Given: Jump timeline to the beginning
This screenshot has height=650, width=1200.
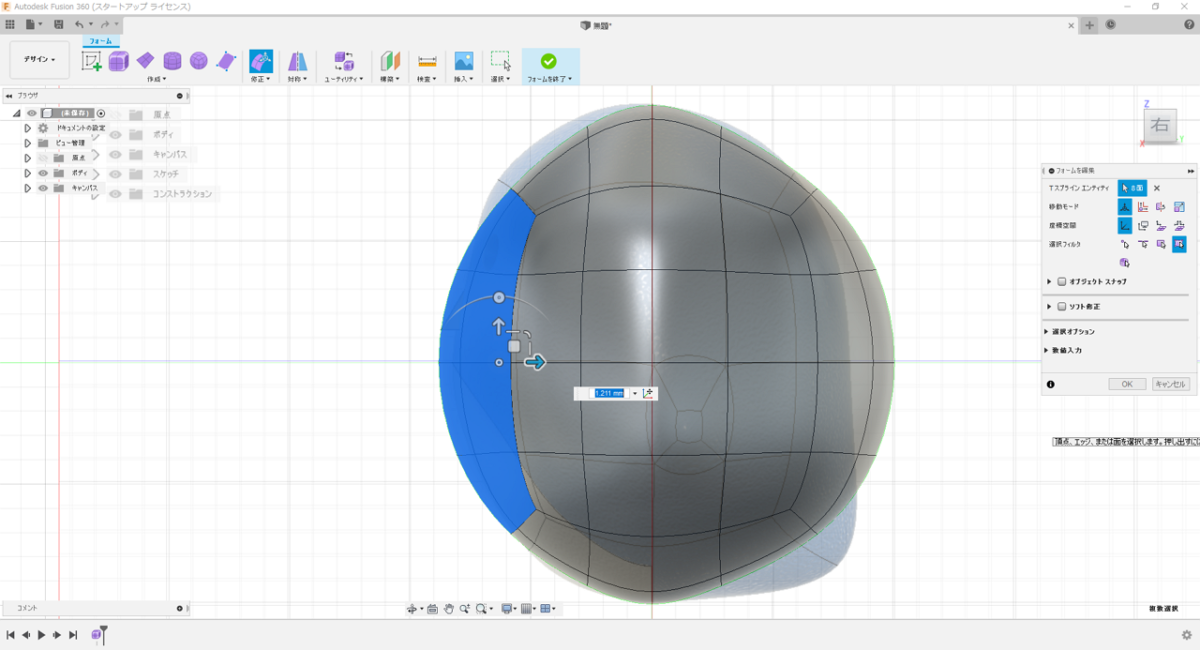Looking at the screenshot, I should pos(10,635).
